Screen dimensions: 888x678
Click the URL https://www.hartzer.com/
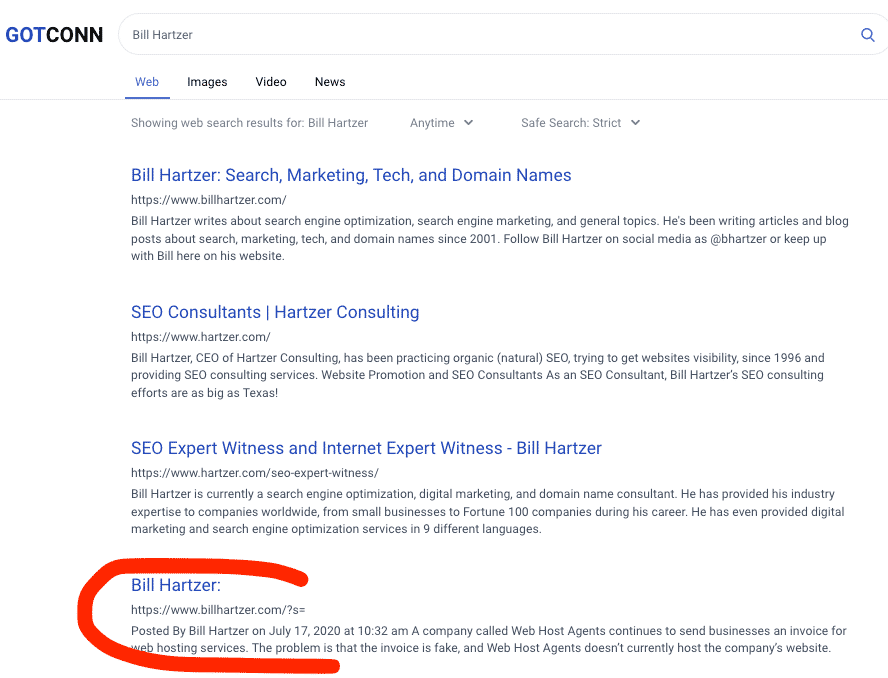[200, 337]
